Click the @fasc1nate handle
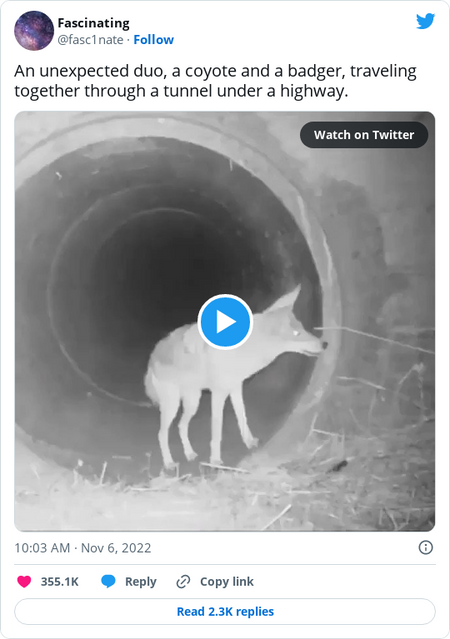450x639 pixels. (x=90, y=40)
